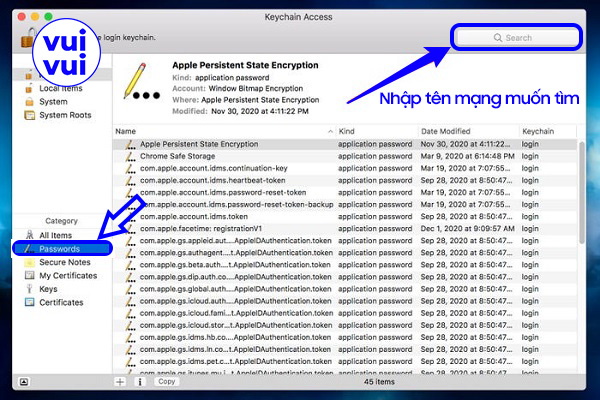
Task: Click the Window Bitmap Encryption account value
Action: (256, 88)
